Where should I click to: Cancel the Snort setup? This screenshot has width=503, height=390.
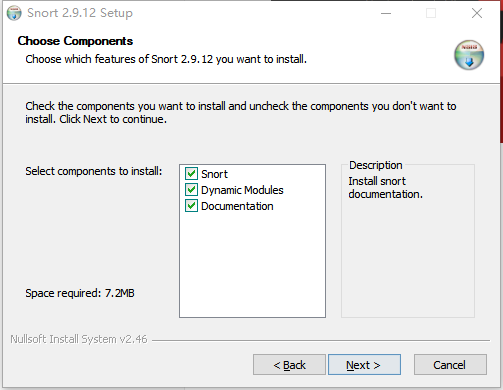click(450, 365)
